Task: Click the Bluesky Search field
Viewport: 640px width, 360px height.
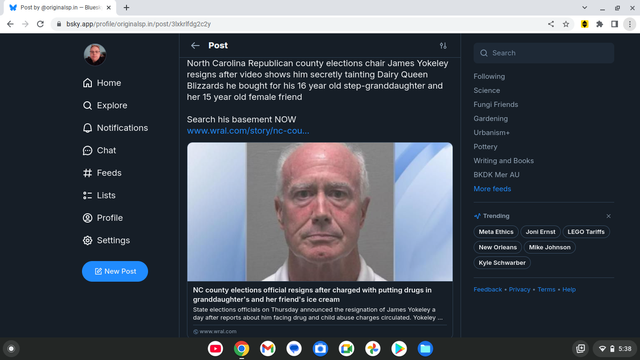Action: (x=543, y=53)
